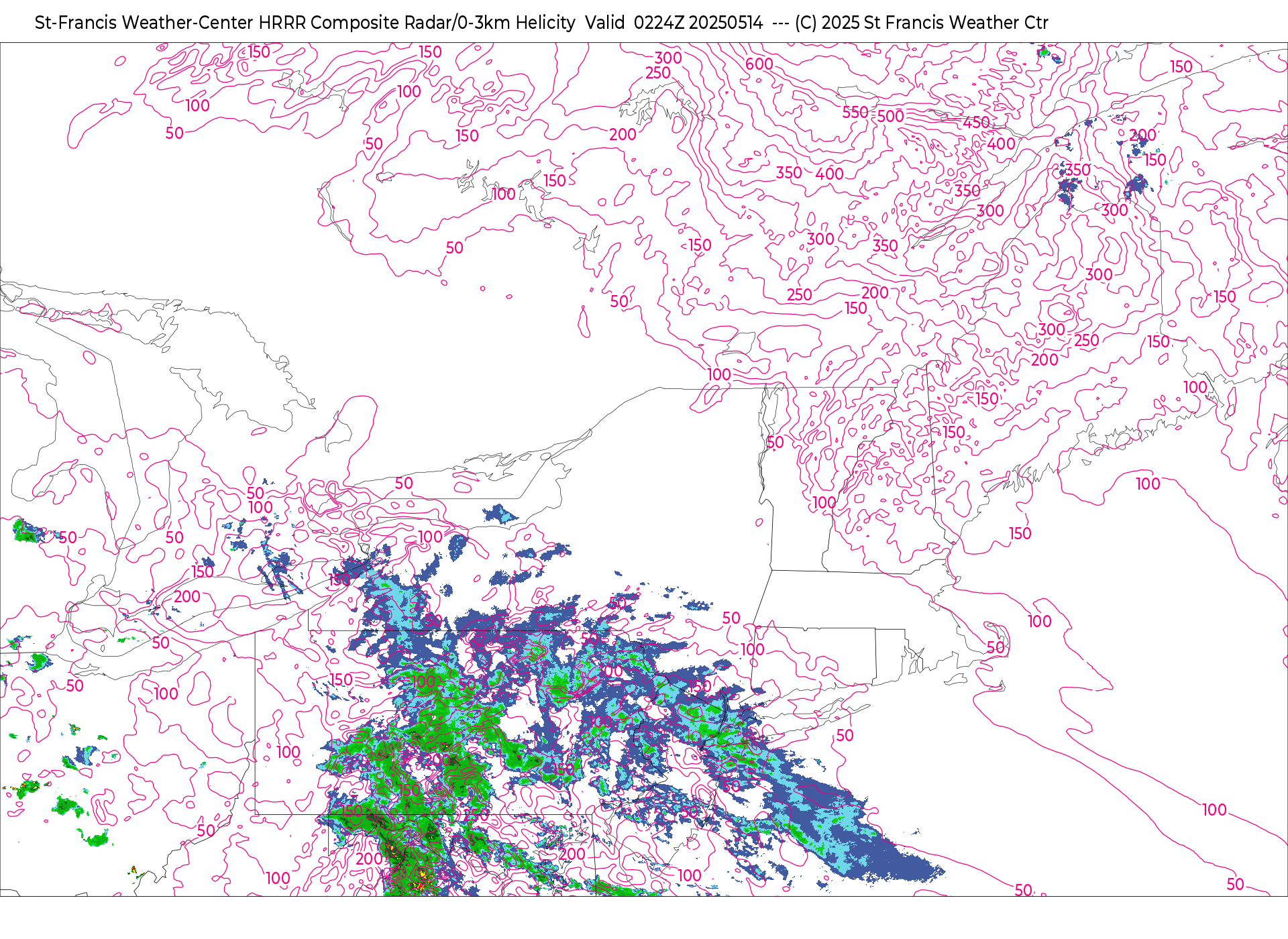The image size is (1288, 939).
Task: Click the '550' helicity contour label
Action: tap(855, 113)
